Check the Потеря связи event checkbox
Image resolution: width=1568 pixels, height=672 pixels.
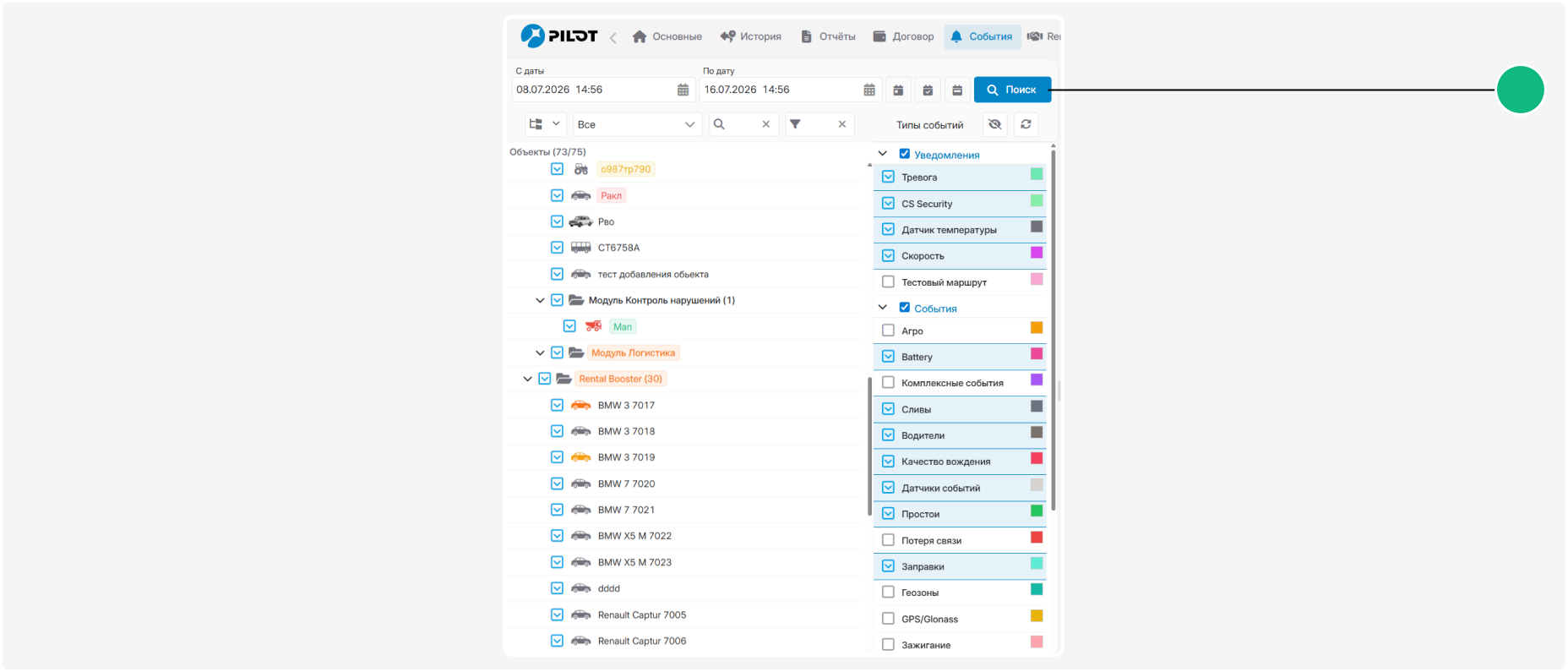[x=888, y=540]
